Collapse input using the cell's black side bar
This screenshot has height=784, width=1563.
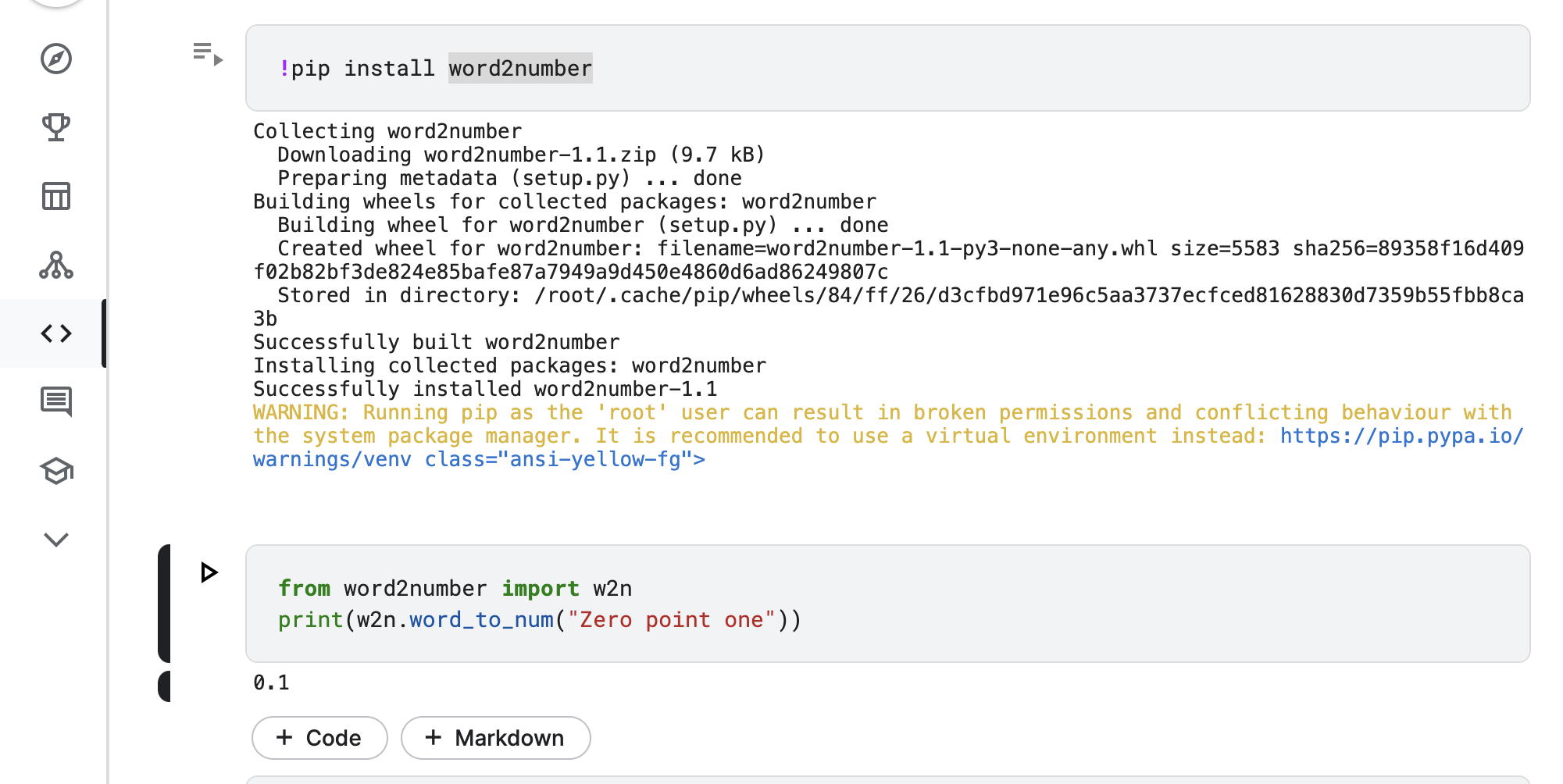[164, 604]
